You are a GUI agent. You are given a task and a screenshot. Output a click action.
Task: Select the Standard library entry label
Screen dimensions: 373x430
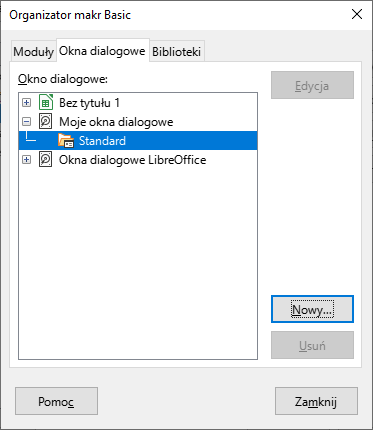coord(102,141)
